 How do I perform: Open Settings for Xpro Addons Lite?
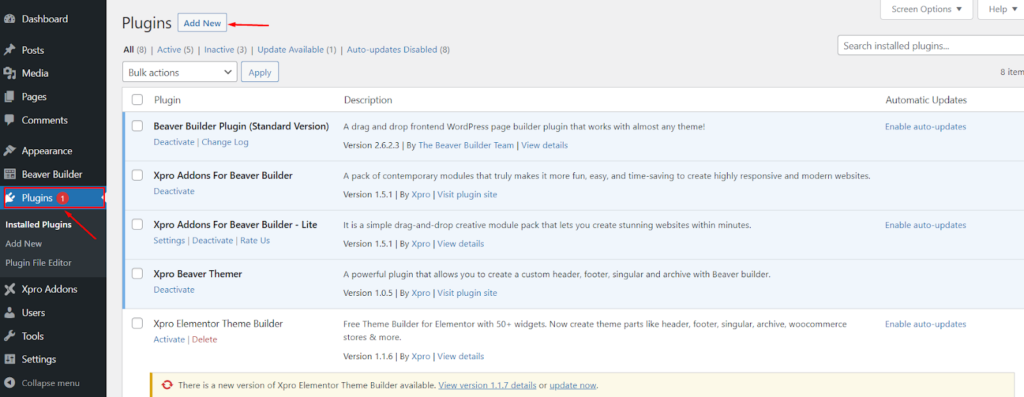point(169,241)
